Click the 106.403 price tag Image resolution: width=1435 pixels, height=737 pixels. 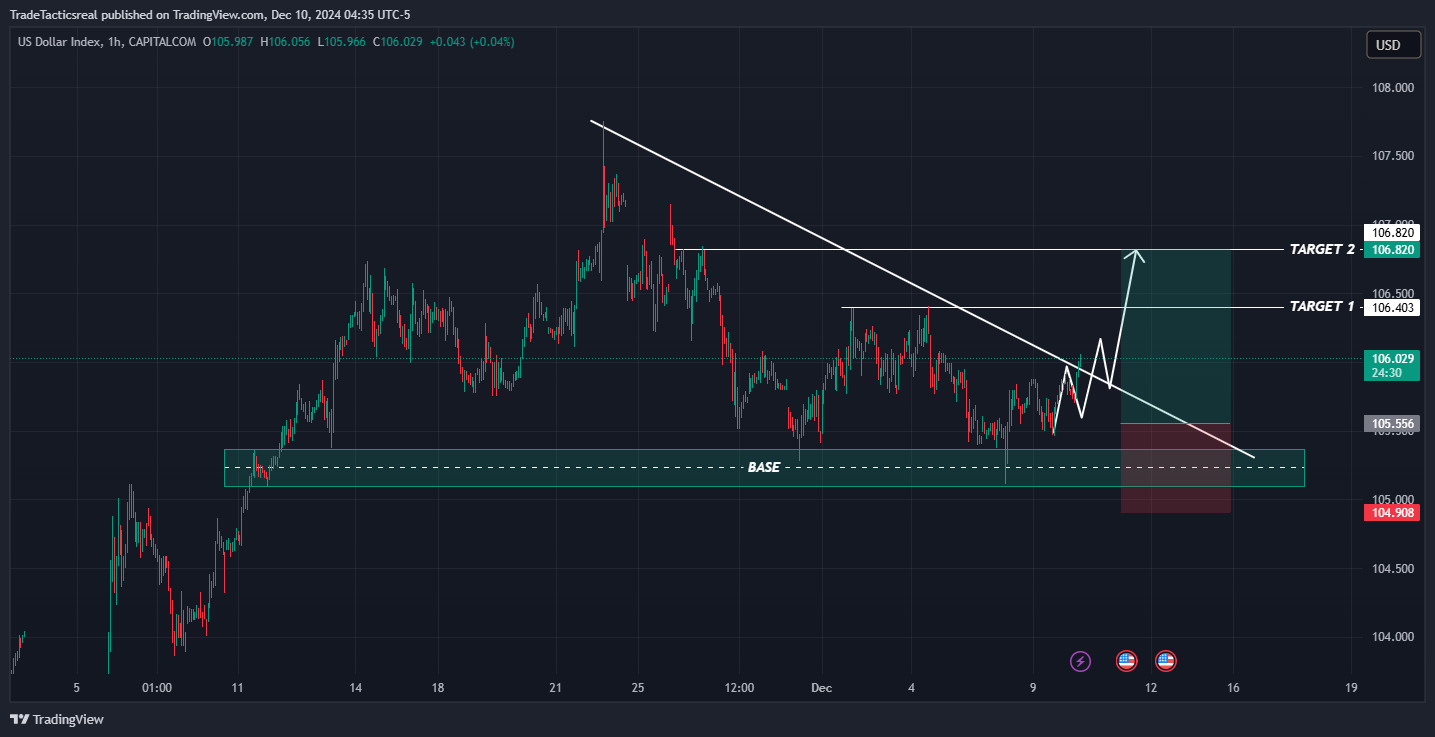(x=1393, y=308)
